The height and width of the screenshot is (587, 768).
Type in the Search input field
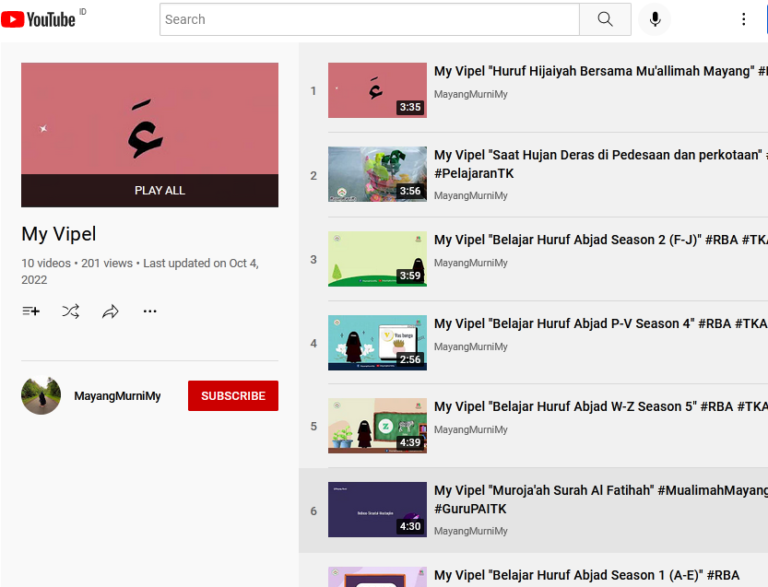point(370,19)
